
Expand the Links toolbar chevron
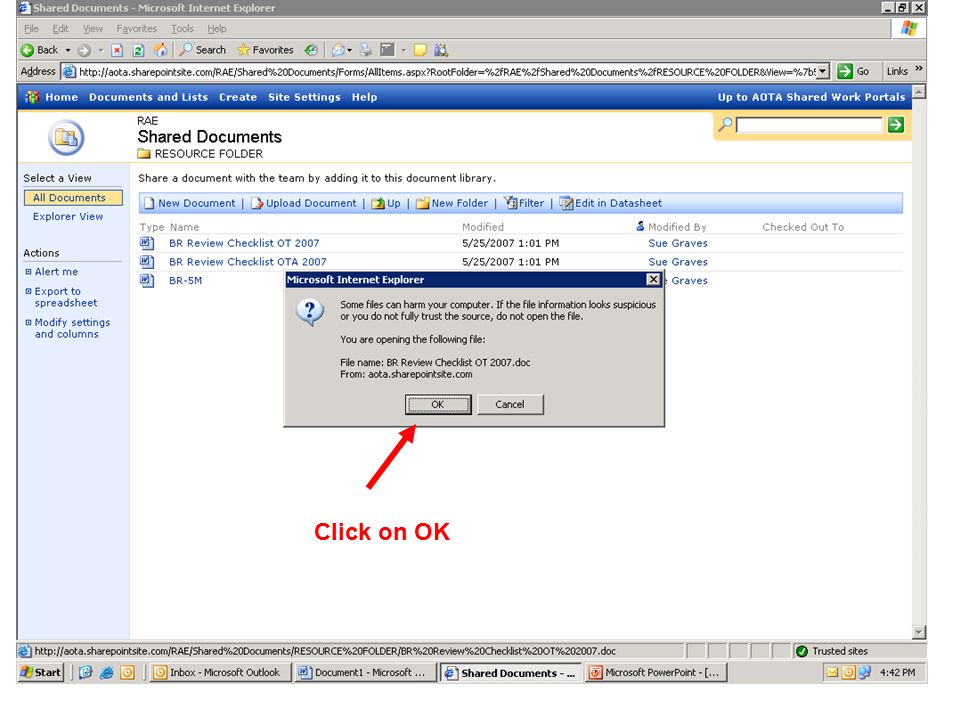tap(918, 69)
